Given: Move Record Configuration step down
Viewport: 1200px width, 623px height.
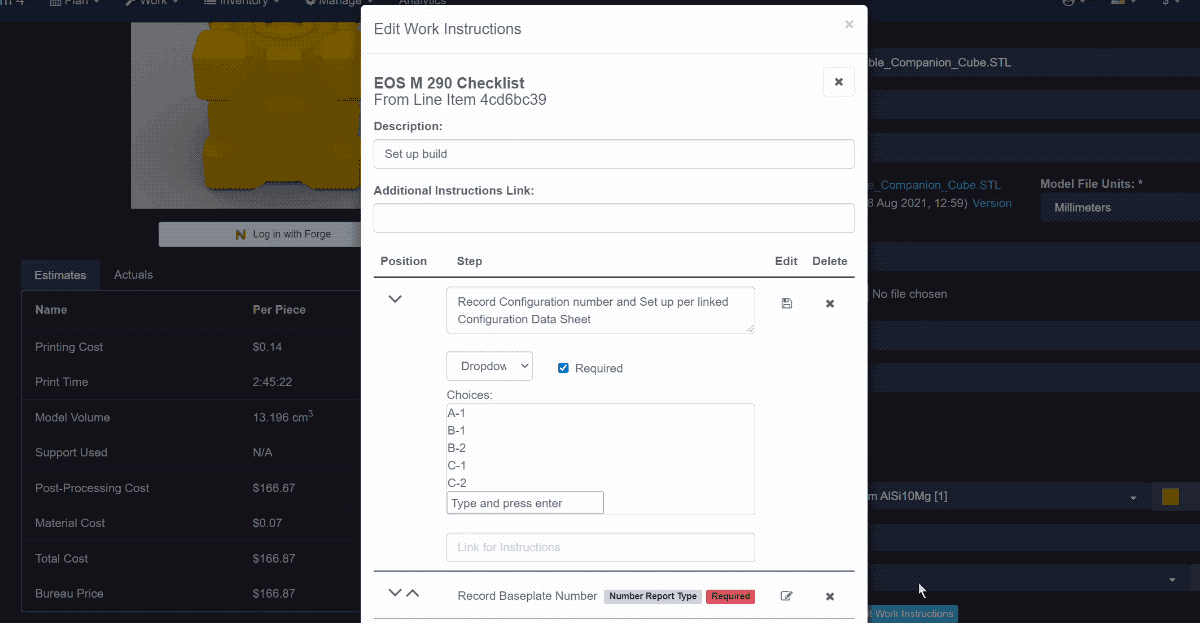Looking at the screenshot, I should click(395, 299).
